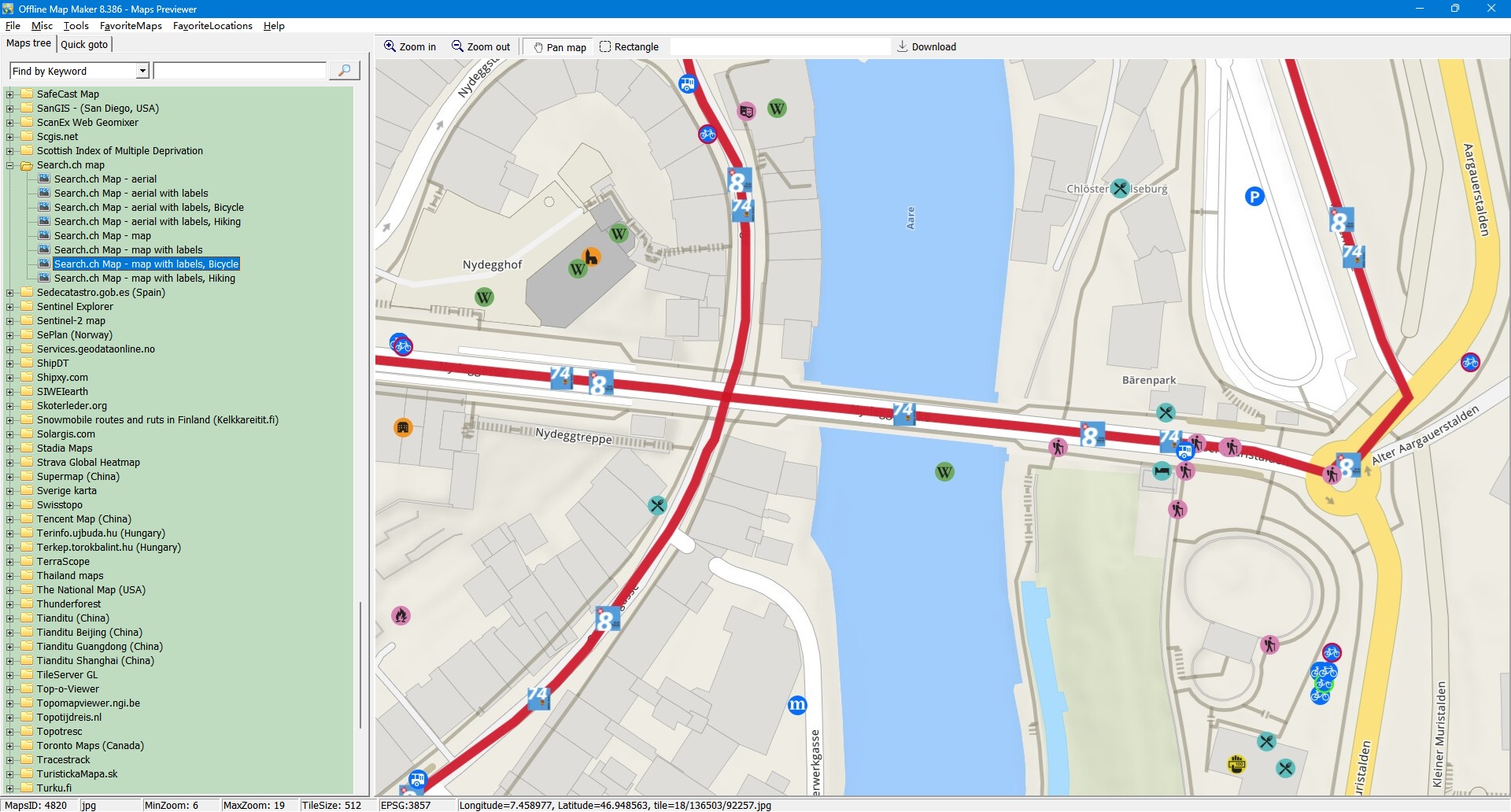
Task: Select the Rectangle selection tool
Action: pos(629,47)
